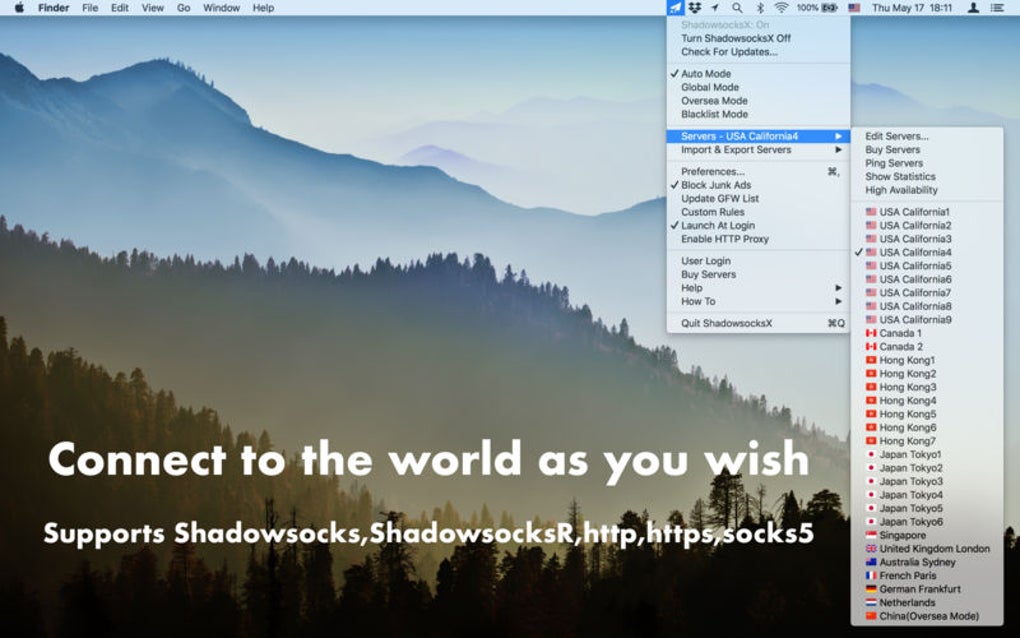
Task: Open the Edit menu in menu bar
Action: pyautogui.click(x=120, y=8)
